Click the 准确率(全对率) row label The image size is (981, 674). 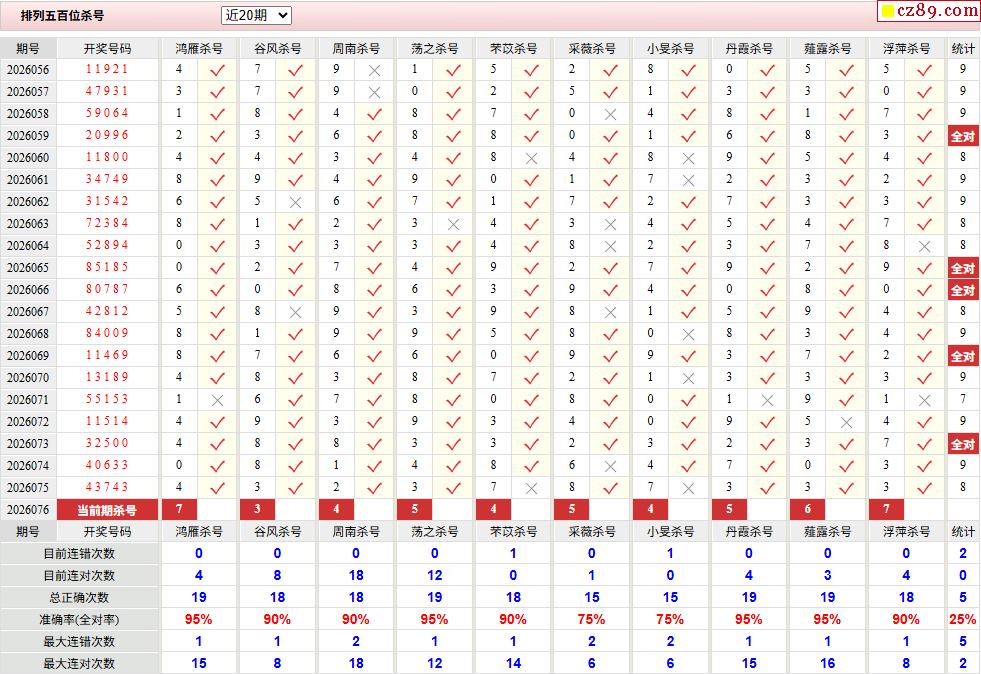pos(79,620)
